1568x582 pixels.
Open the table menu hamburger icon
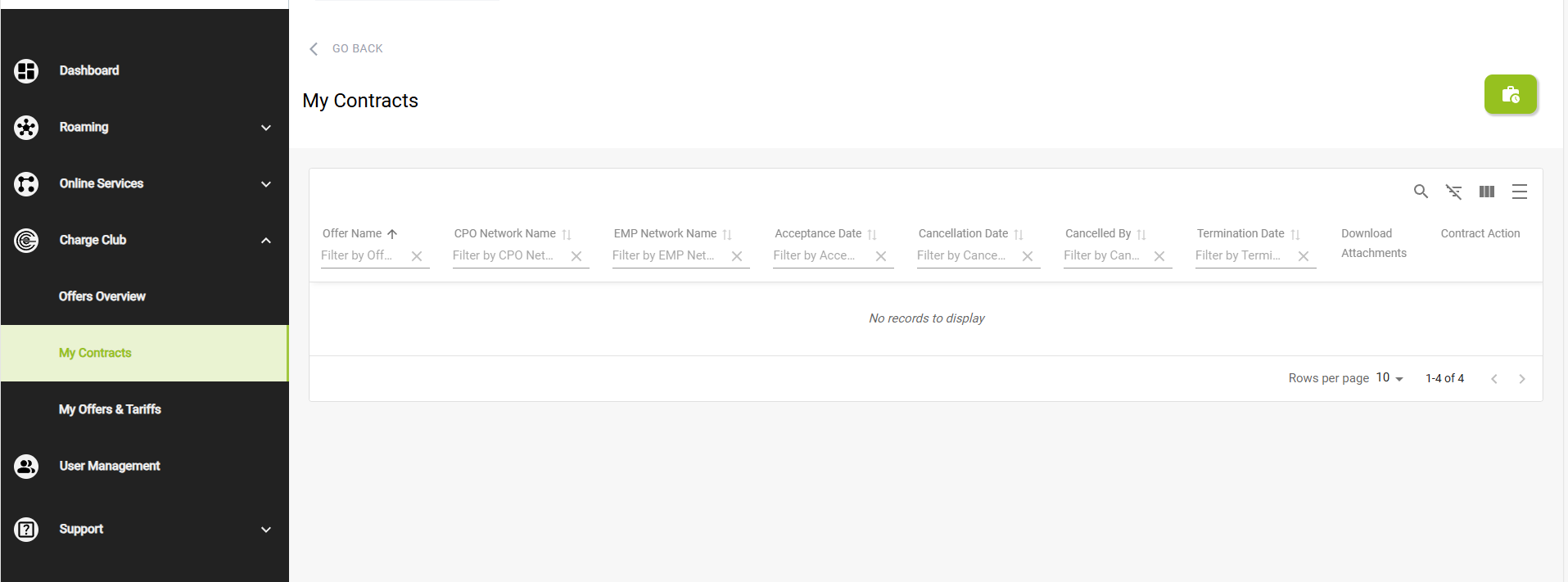point(1520,192)
